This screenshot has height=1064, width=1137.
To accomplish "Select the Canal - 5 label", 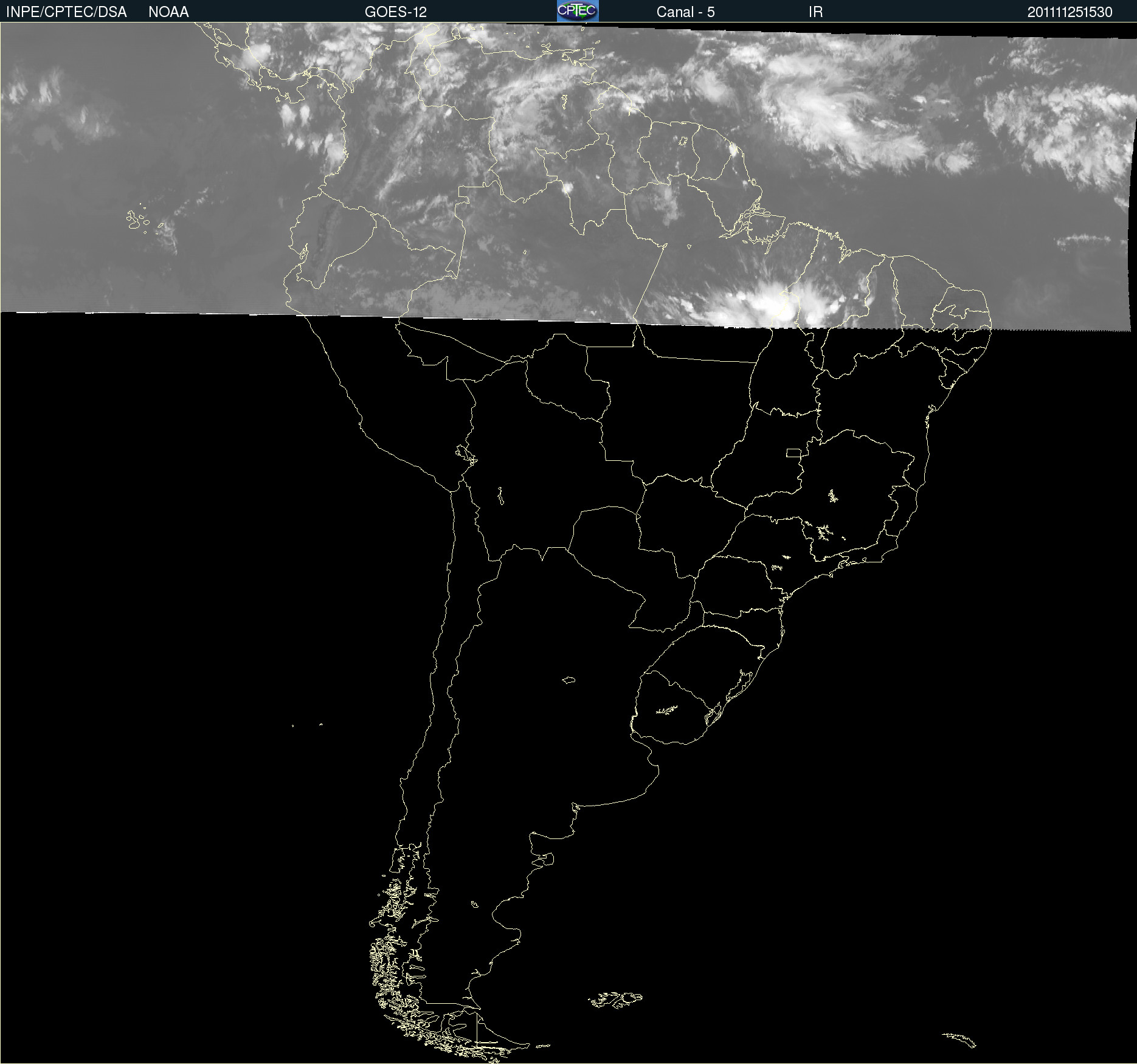I will (x=685, y=12).
